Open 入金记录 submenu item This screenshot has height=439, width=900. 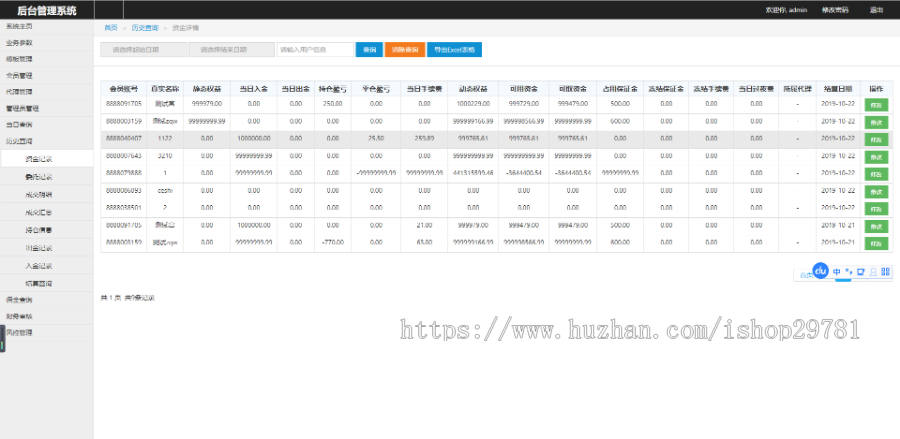[x=39, y=265]
